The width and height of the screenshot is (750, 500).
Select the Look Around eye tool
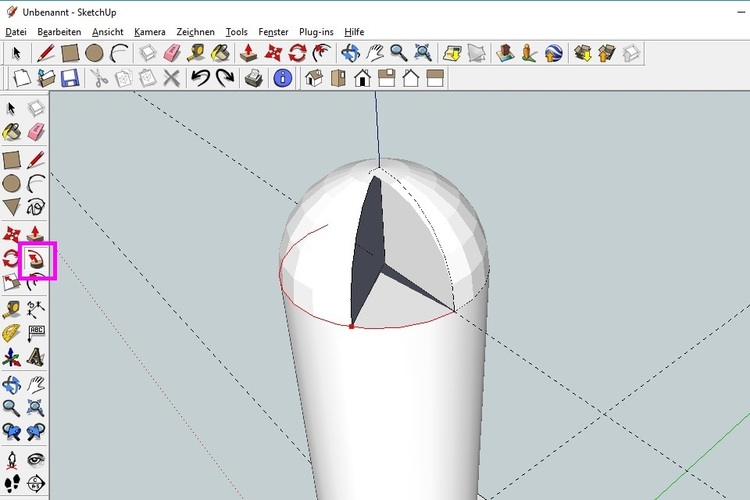[36, 460]
